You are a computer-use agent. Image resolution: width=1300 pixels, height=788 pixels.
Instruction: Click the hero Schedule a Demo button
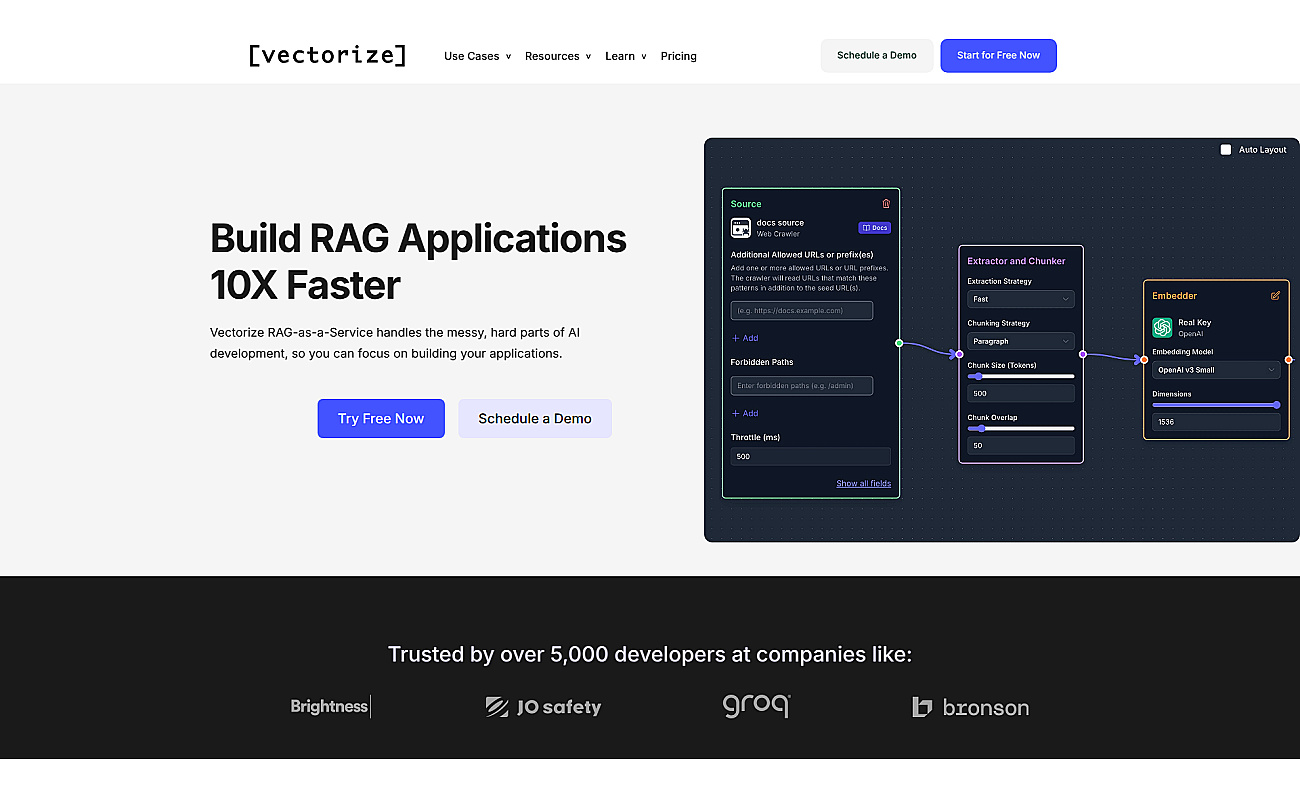[x=535, y=418]
